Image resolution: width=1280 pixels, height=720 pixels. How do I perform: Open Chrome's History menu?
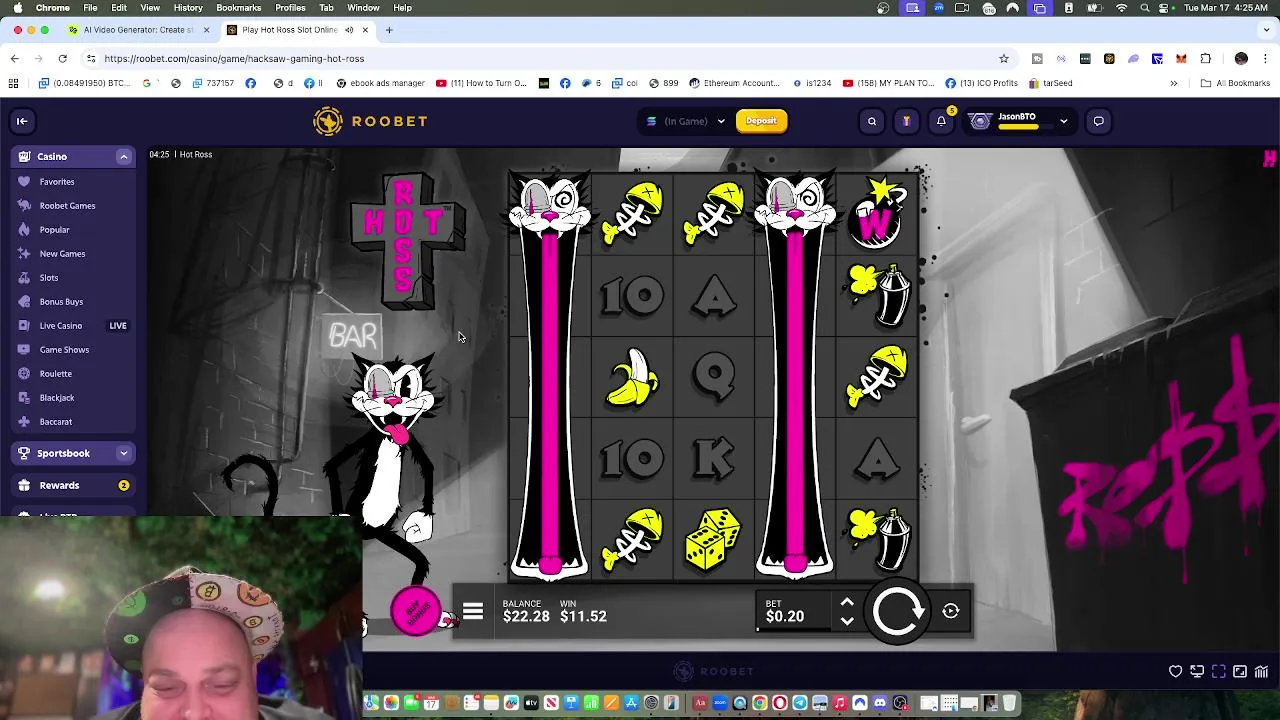188,8
